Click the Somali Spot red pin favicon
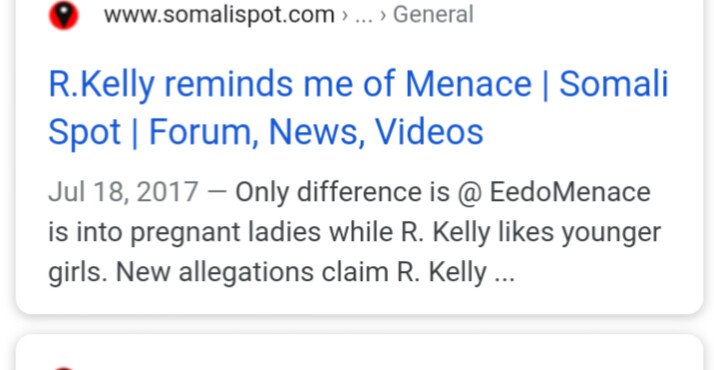 click(x=64, y=15)
